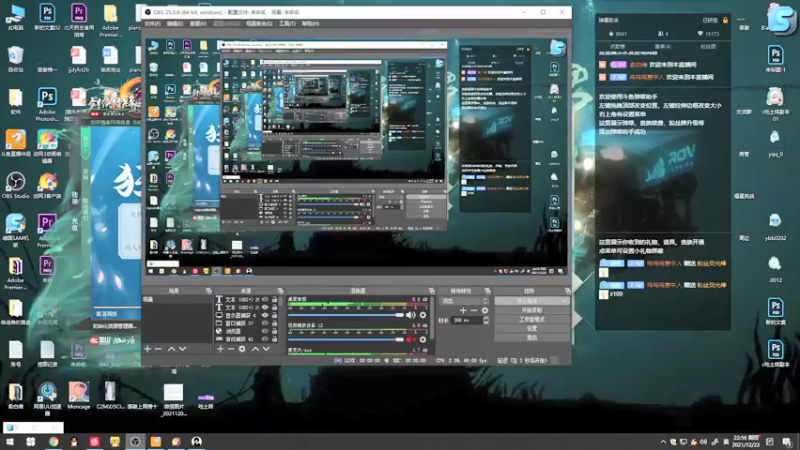
Task: Remove transition with minus icon
Action: [474, 311]
